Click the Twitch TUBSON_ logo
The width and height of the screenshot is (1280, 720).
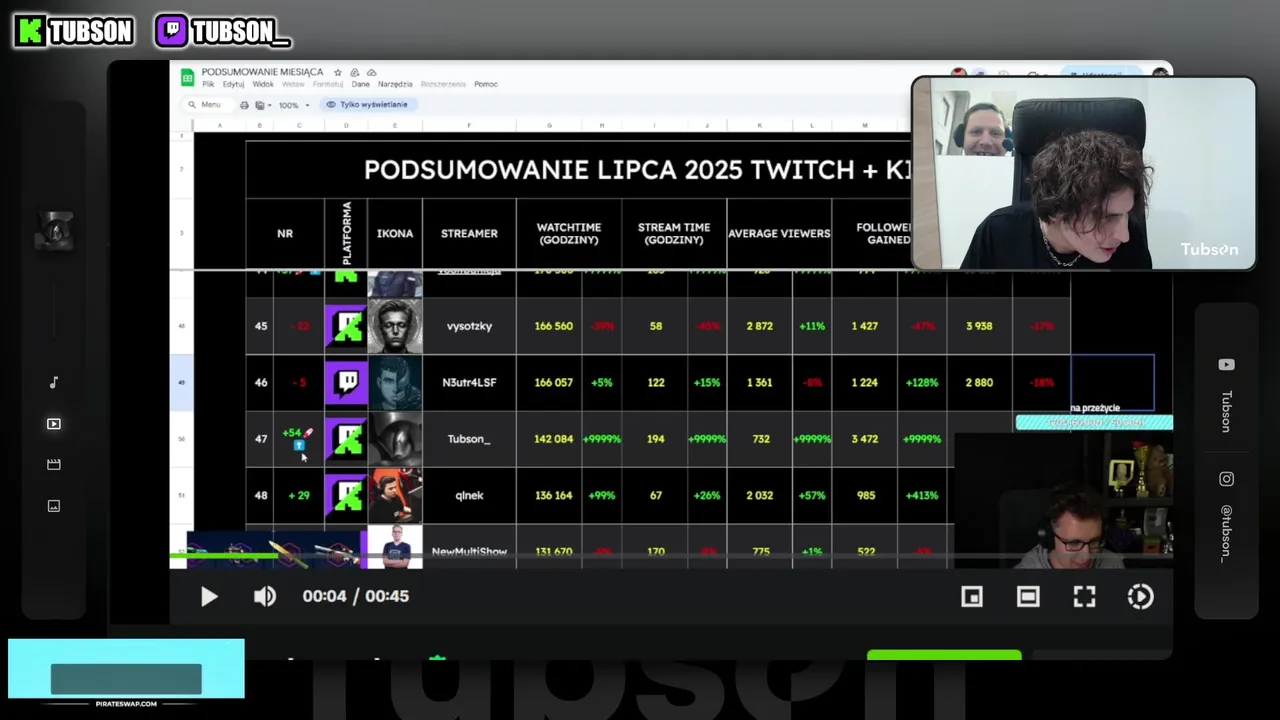coord(223,32)
